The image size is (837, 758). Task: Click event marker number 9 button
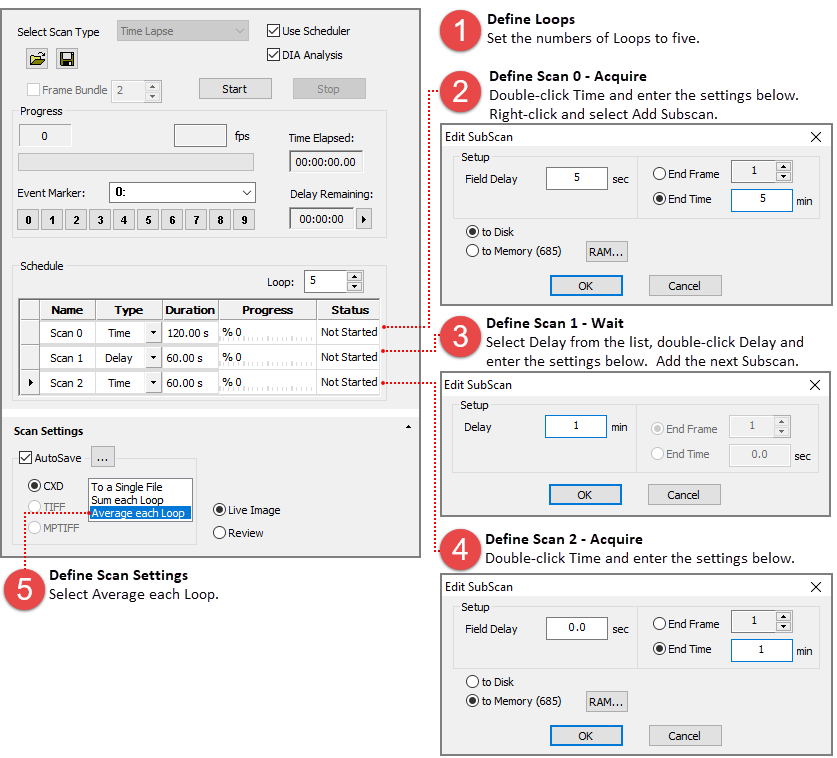pyautogui.click(x=245, y=220)
